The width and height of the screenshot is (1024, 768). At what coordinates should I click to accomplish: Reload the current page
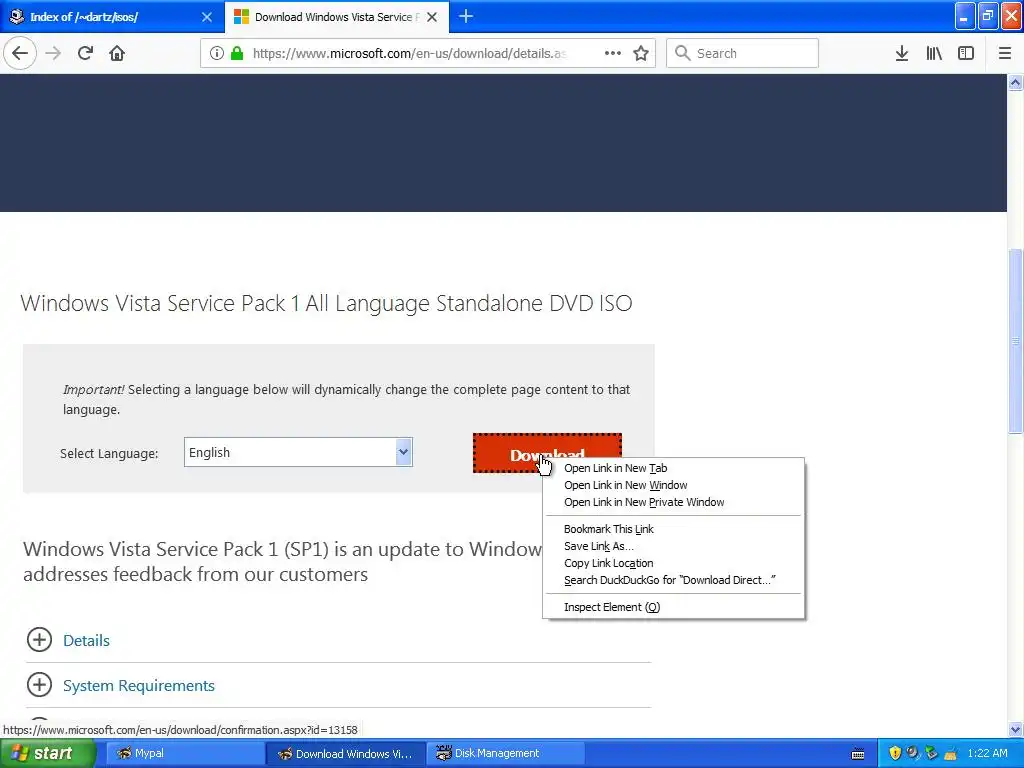pyautogui.click(x=85, y=53)
